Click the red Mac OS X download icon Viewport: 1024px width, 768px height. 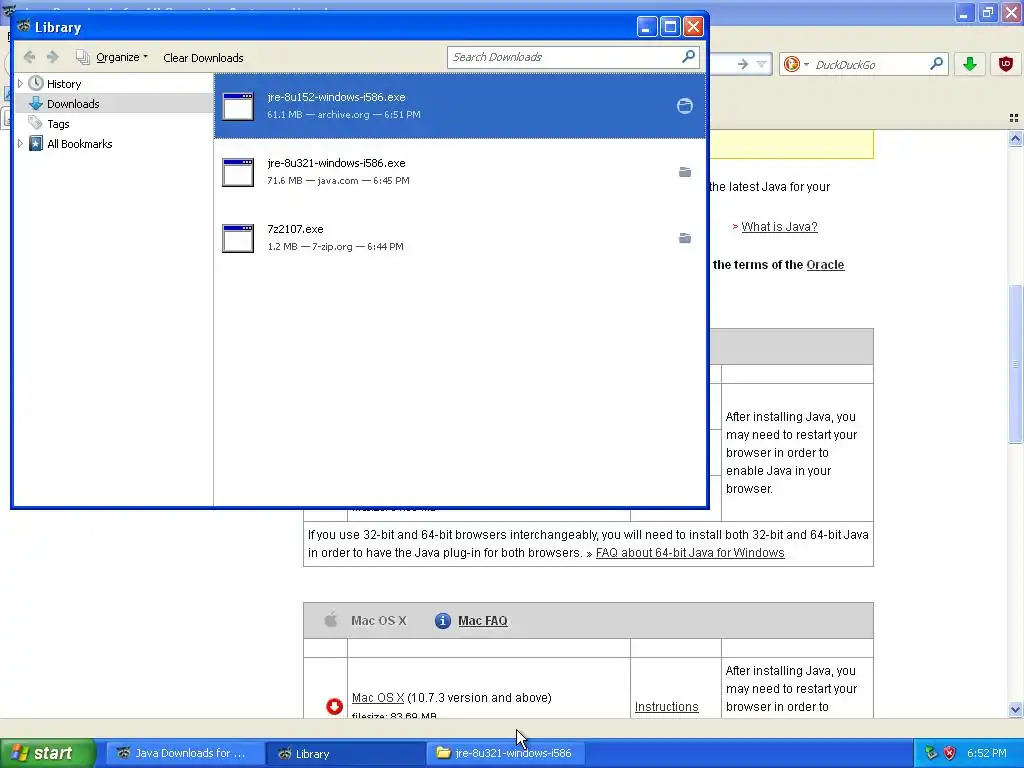pos(334,706)
